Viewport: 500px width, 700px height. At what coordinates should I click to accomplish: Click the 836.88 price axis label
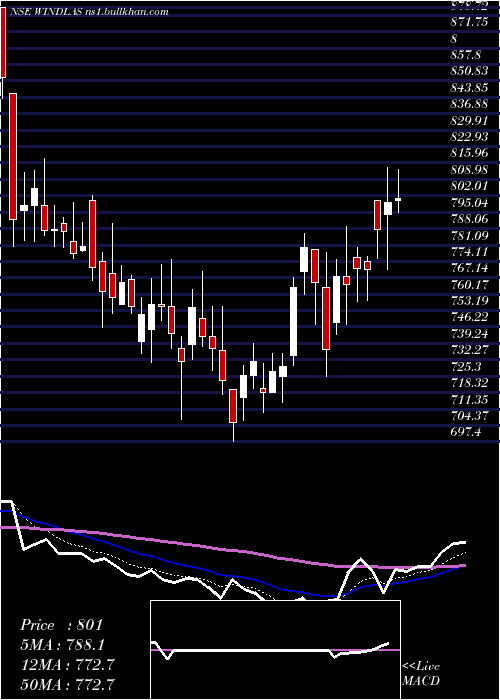(x=469, y=104)
